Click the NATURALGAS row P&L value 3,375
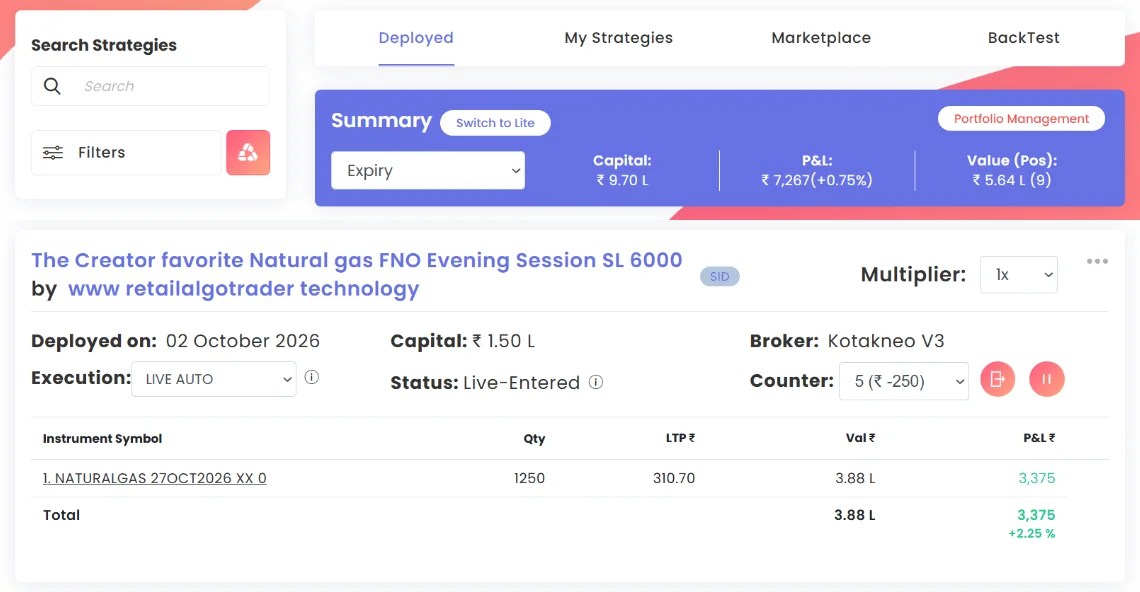This screenshot has width=1140, height=592. [1037, 479]
